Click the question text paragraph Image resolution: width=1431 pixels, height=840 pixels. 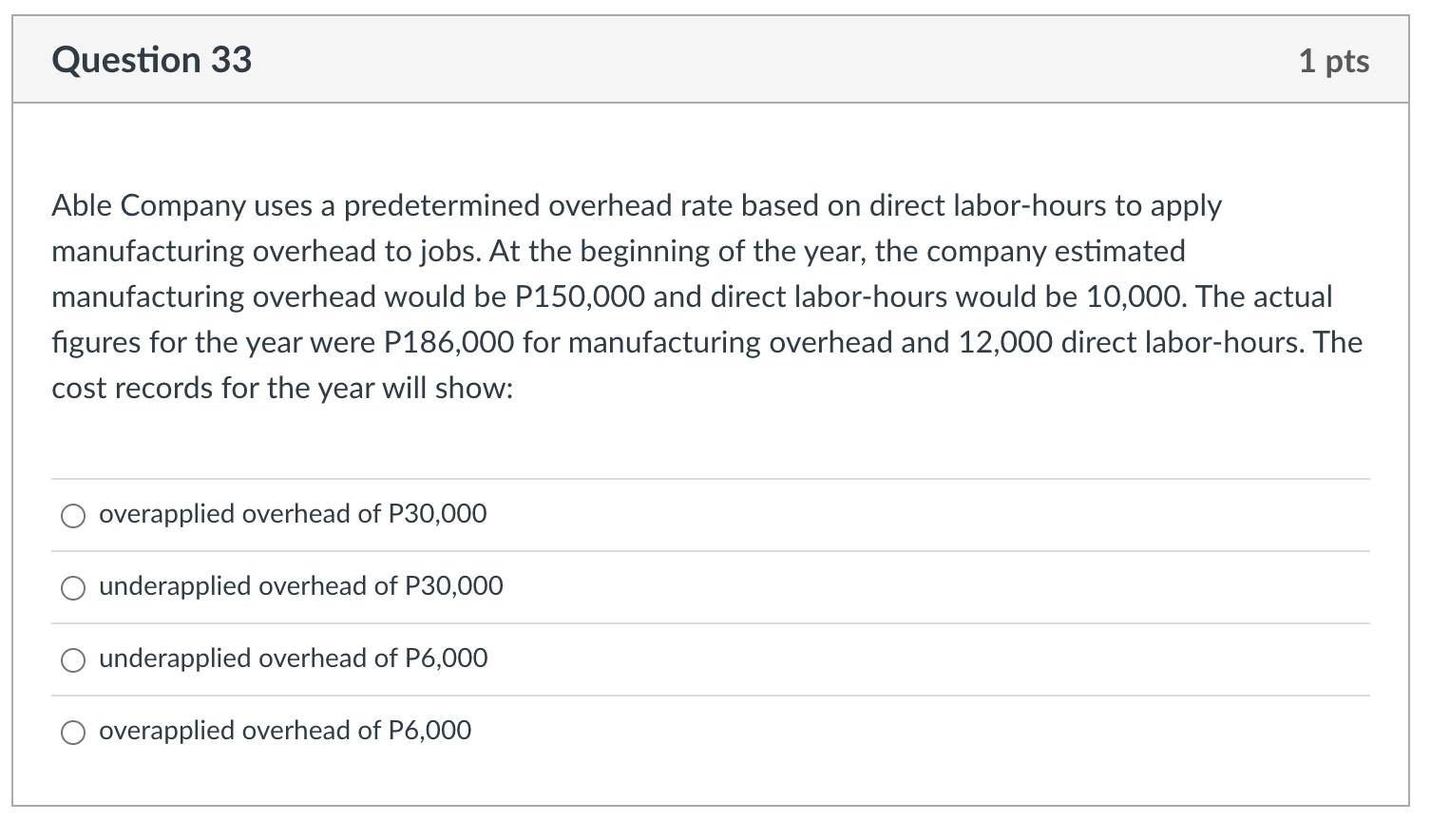coord(708,296)
